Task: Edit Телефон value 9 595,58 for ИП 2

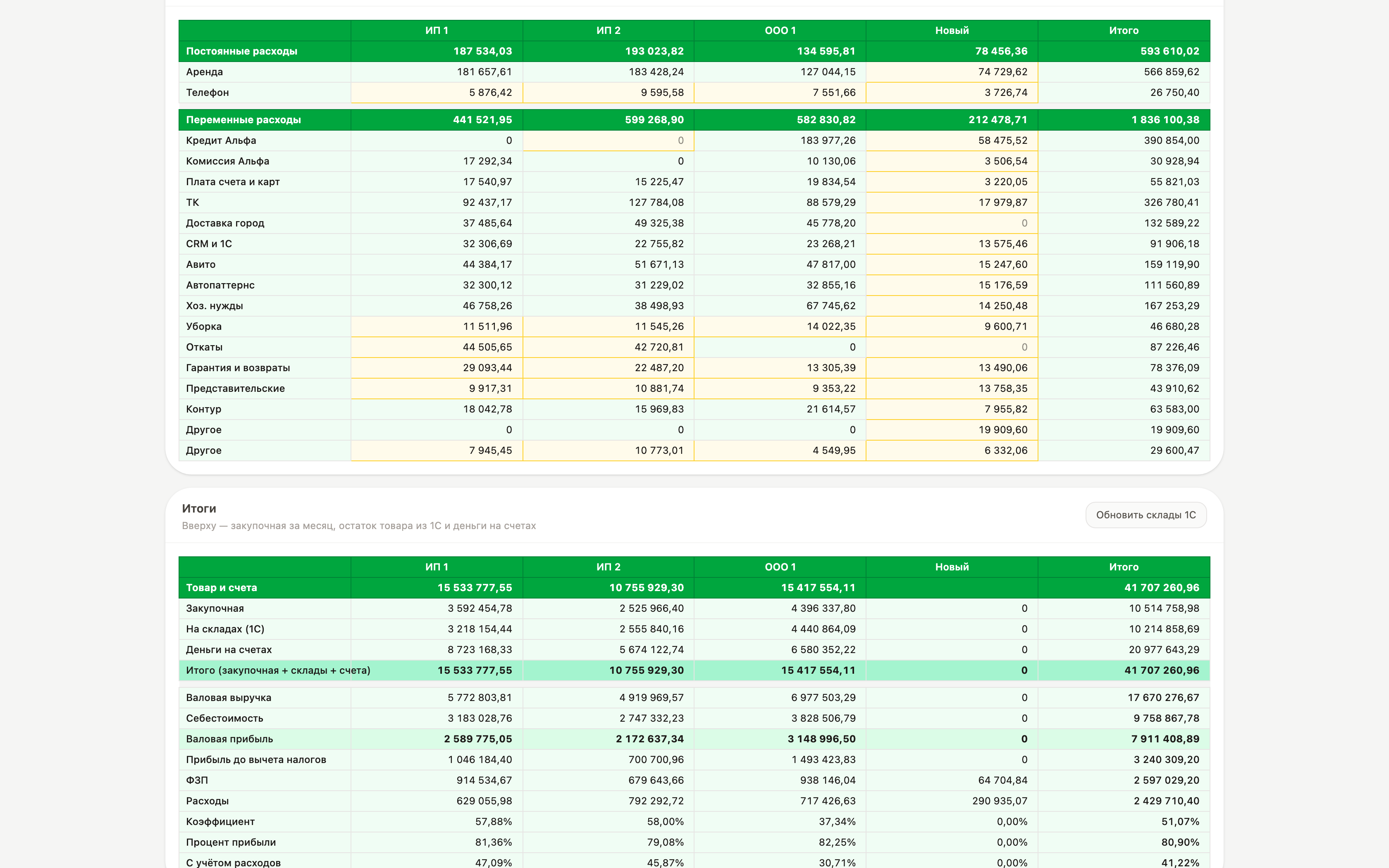Action: click(x=609, y=93)
